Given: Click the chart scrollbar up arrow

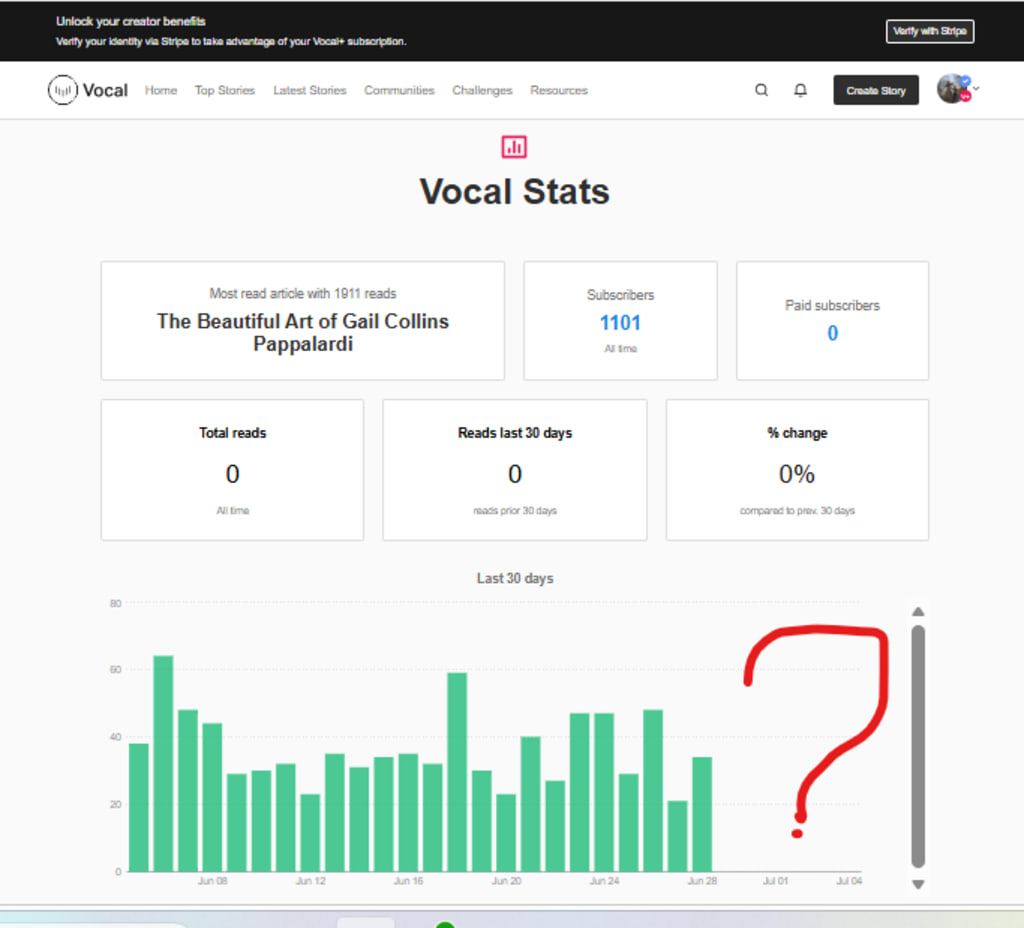Looking at the screenshot, I should [x=918, y=612].
